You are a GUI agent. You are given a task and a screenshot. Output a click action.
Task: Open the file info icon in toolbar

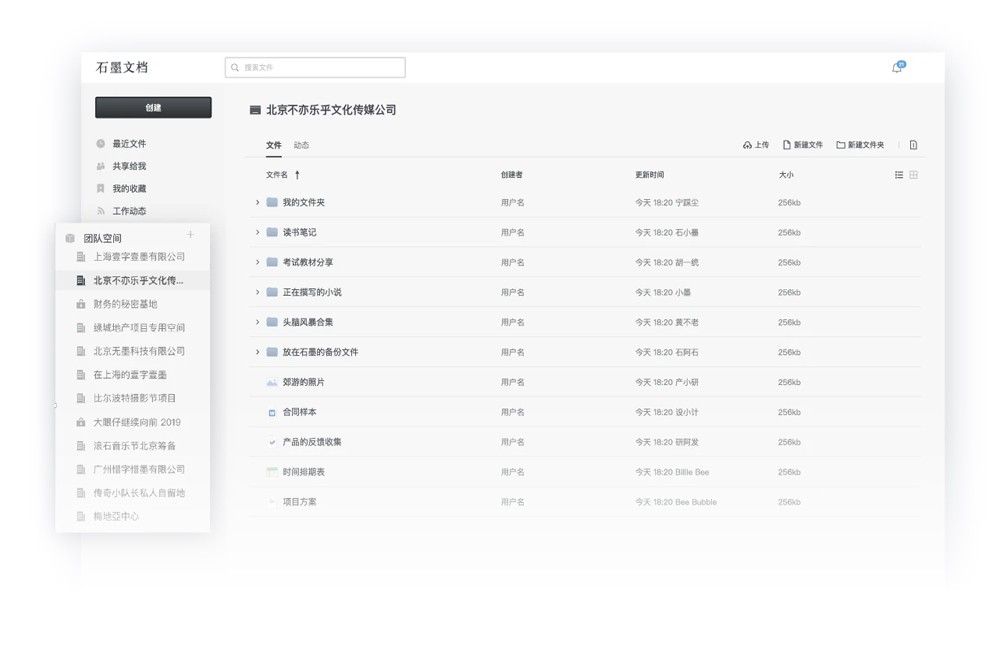point(913,145)
